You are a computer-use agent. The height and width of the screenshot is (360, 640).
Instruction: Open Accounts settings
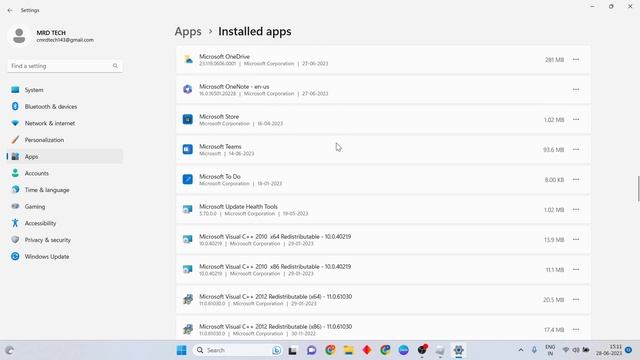(65, 173)
